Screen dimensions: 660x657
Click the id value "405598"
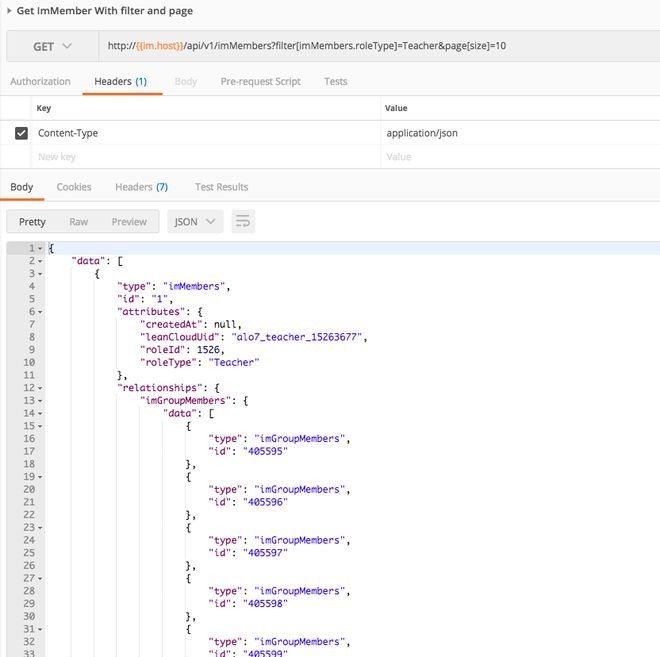266,604
